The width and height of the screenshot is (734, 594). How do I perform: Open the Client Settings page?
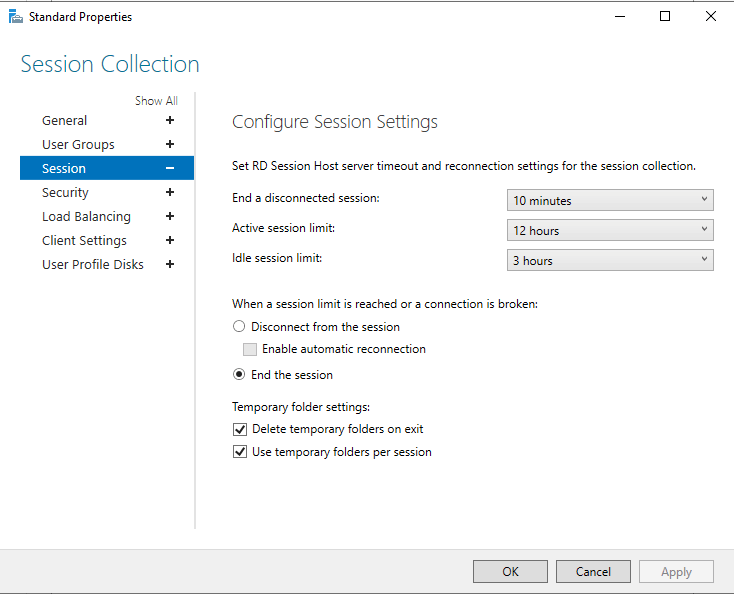tap(84, 240)
